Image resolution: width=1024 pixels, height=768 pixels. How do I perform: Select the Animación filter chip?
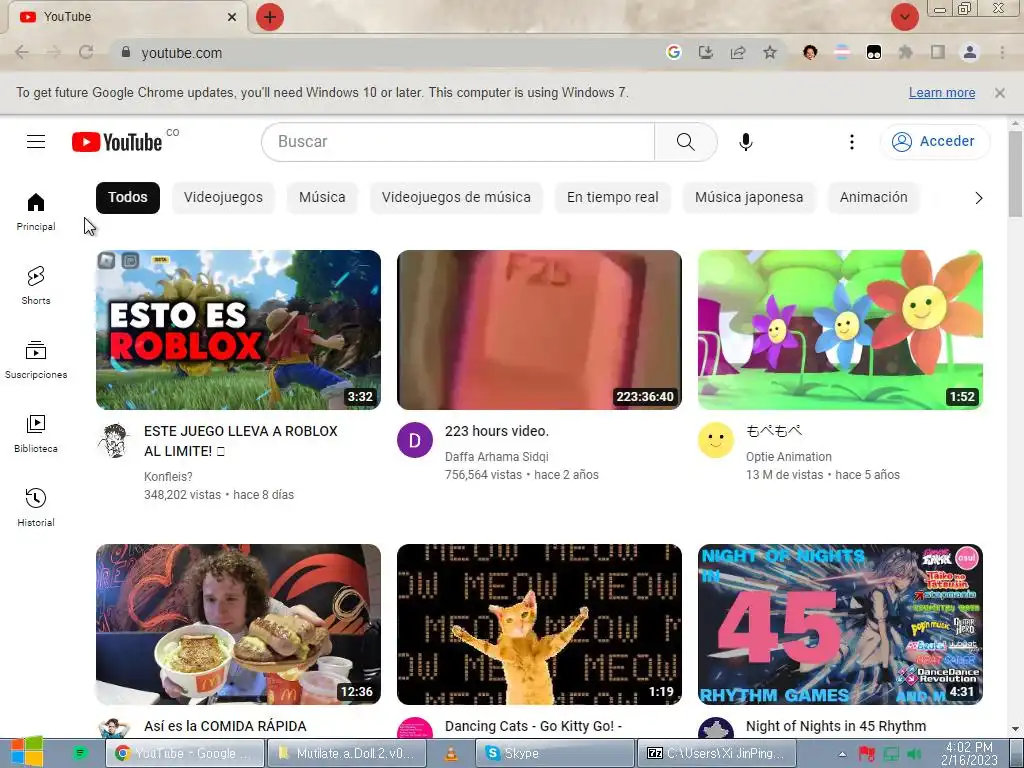click(x=874, y=197)
